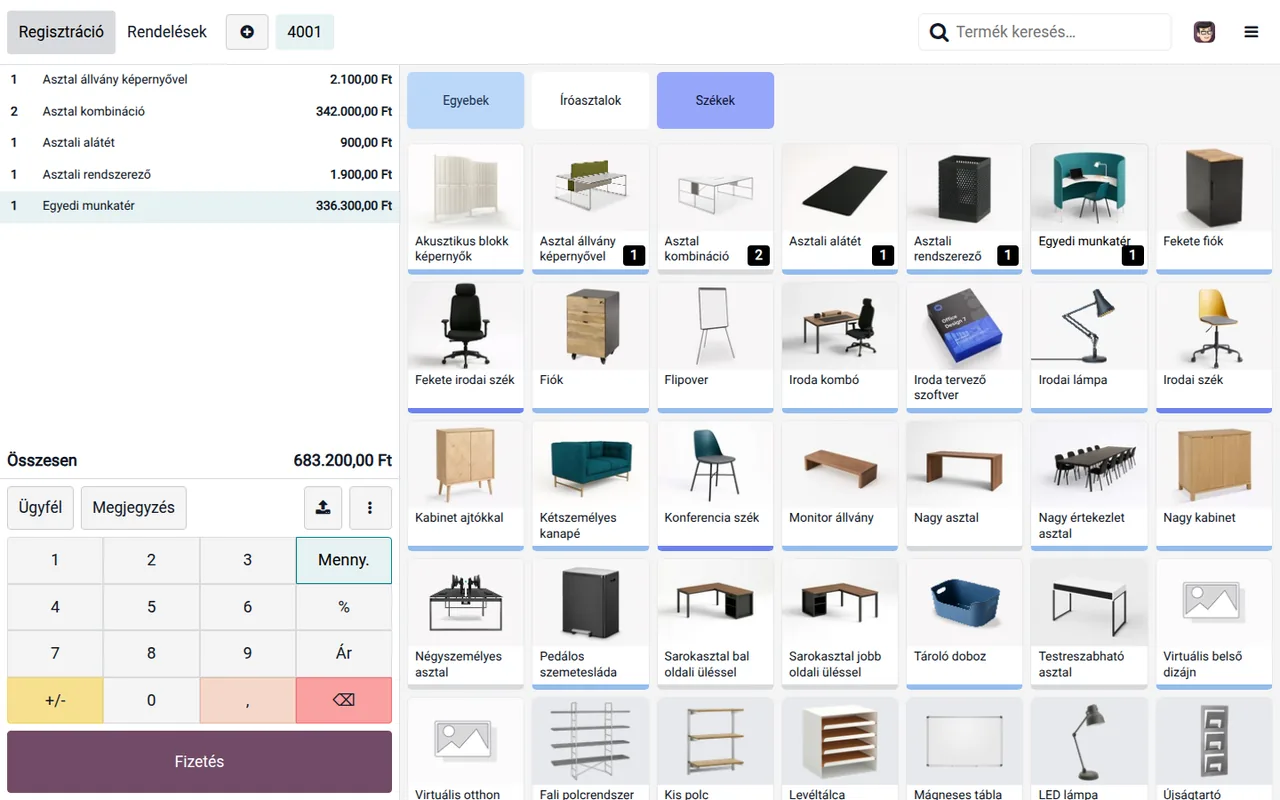Viewport: 1280px width, 800px height.
Task: Add the Pedálos szemetesláda product
Action: click(591, 625)
